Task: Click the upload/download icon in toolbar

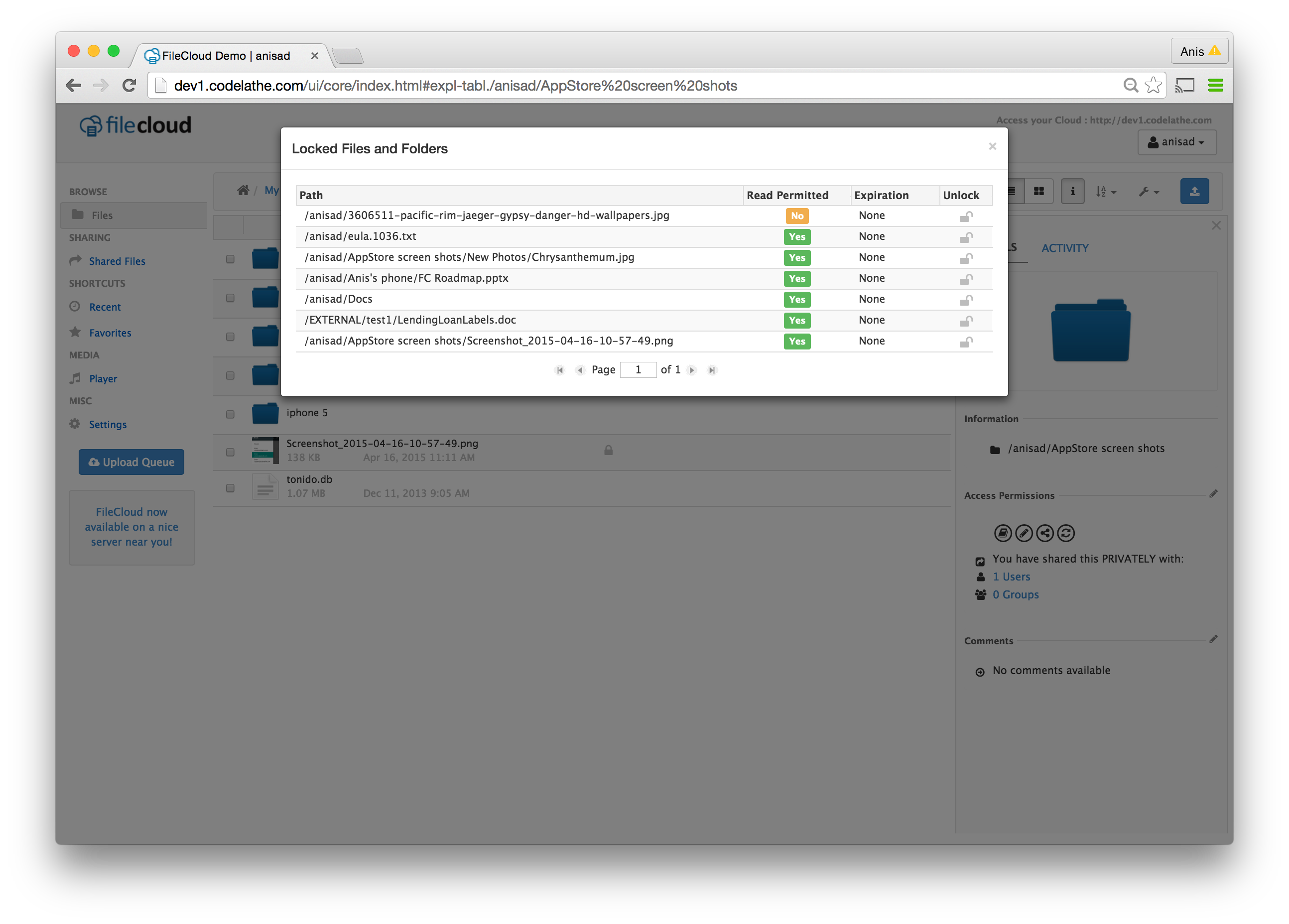Action: [x=1197, y=191]
